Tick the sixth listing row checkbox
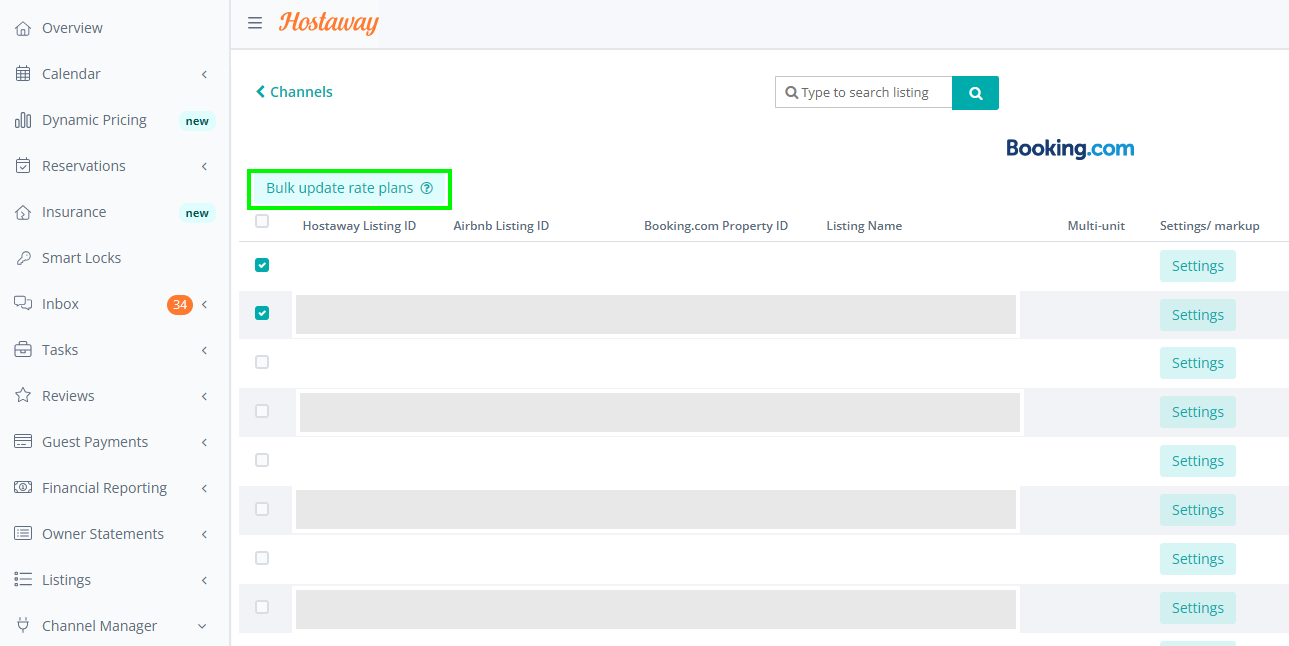 (x=262, y=509)
